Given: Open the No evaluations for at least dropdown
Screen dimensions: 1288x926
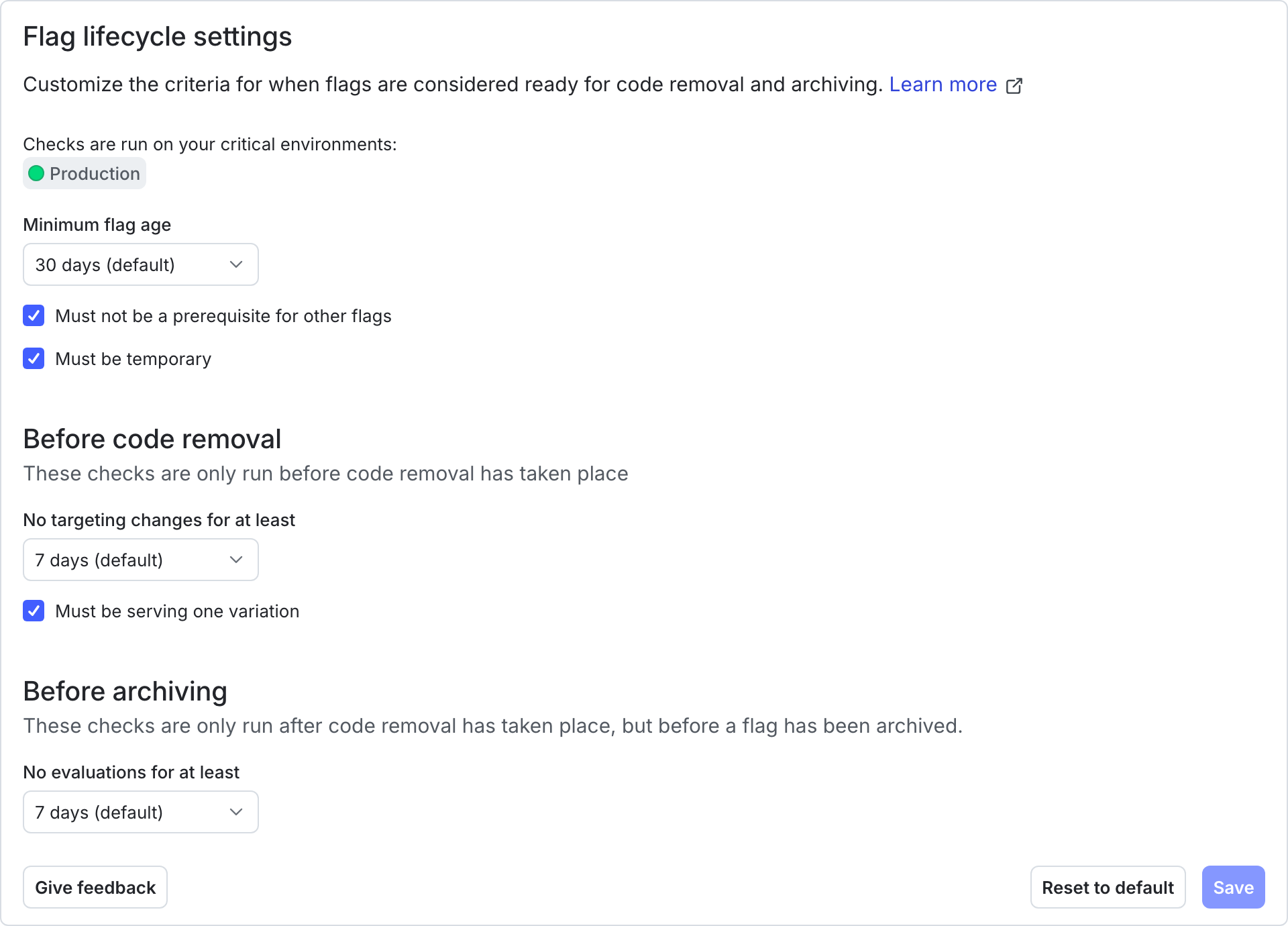Looking at the screenshot, I should point(140,812).
